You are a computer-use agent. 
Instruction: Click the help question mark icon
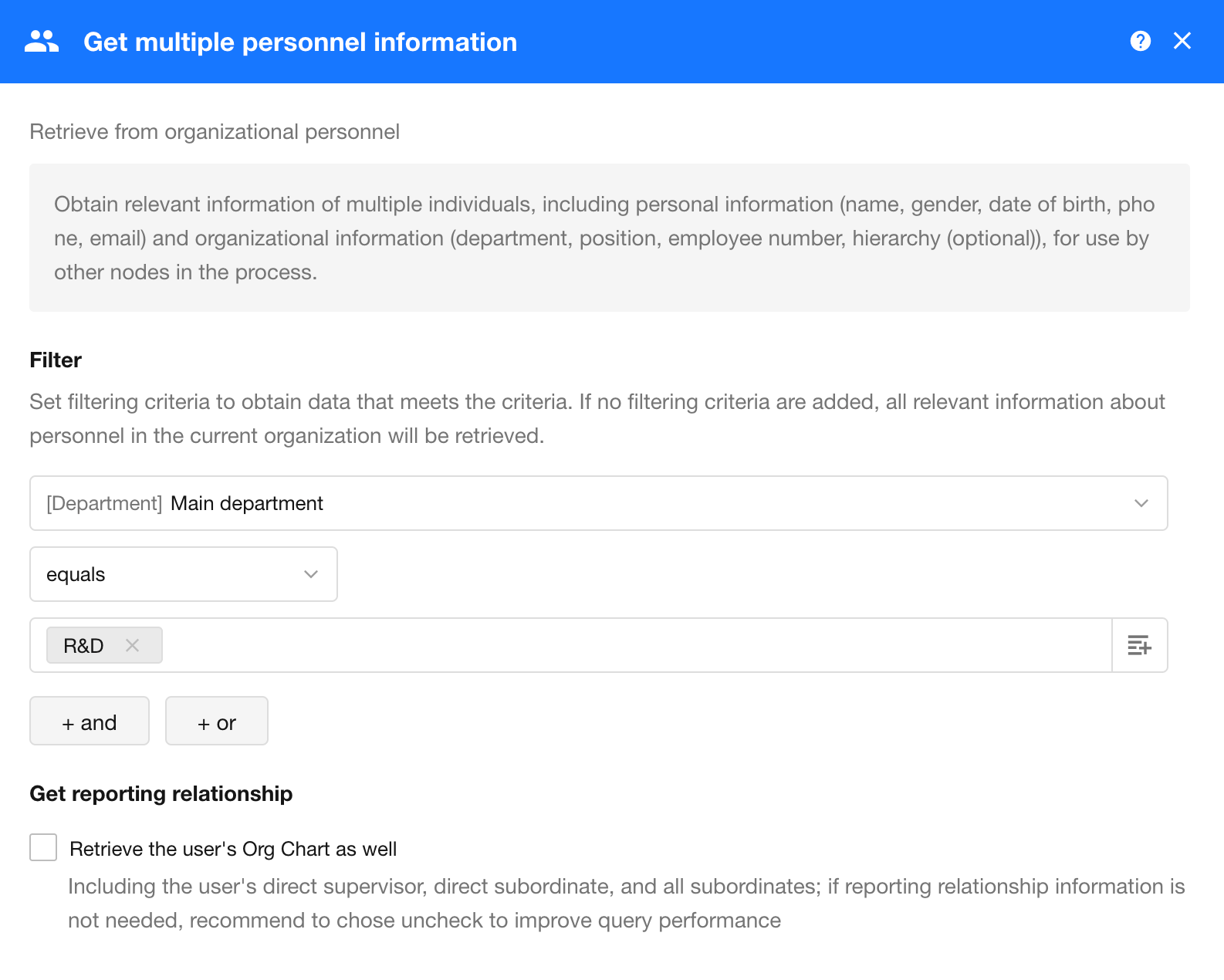click(x=1140, y=41)
